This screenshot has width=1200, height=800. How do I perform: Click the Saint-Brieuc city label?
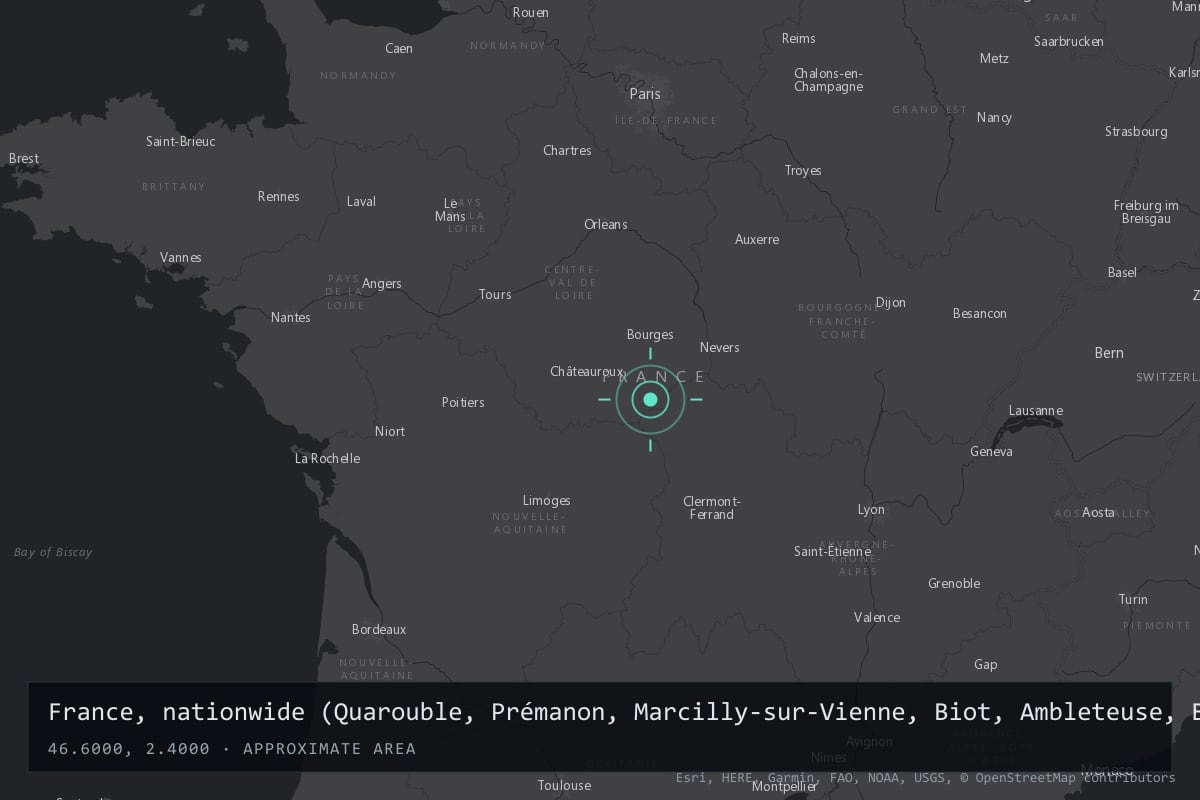(181, 141)
